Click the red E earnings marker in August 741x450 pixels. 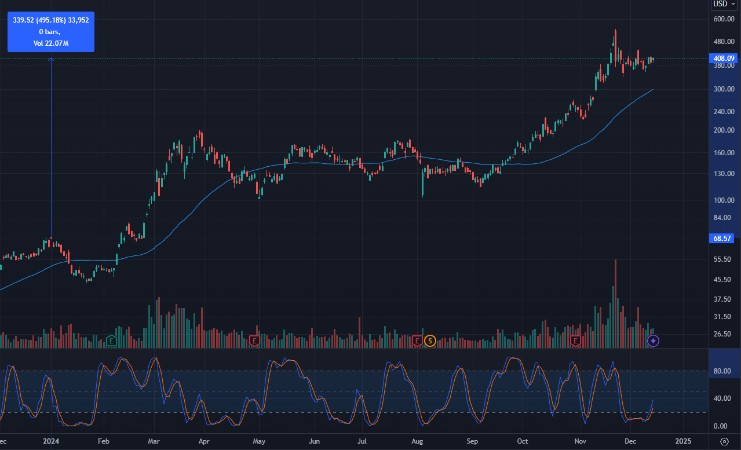(417, 341)
